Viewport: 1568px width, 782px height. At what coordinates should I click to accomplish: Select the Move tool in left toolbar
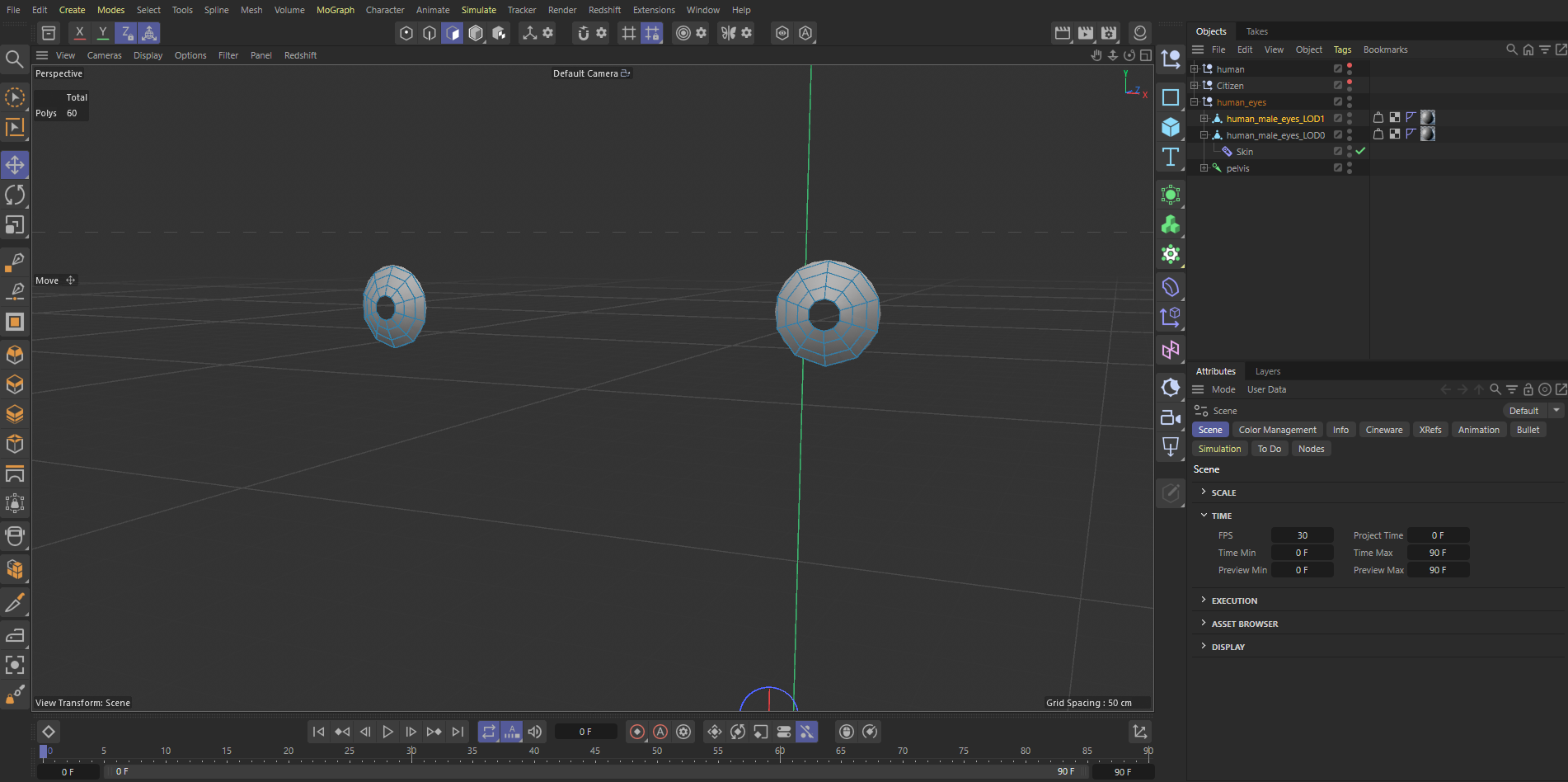(15, 165)
